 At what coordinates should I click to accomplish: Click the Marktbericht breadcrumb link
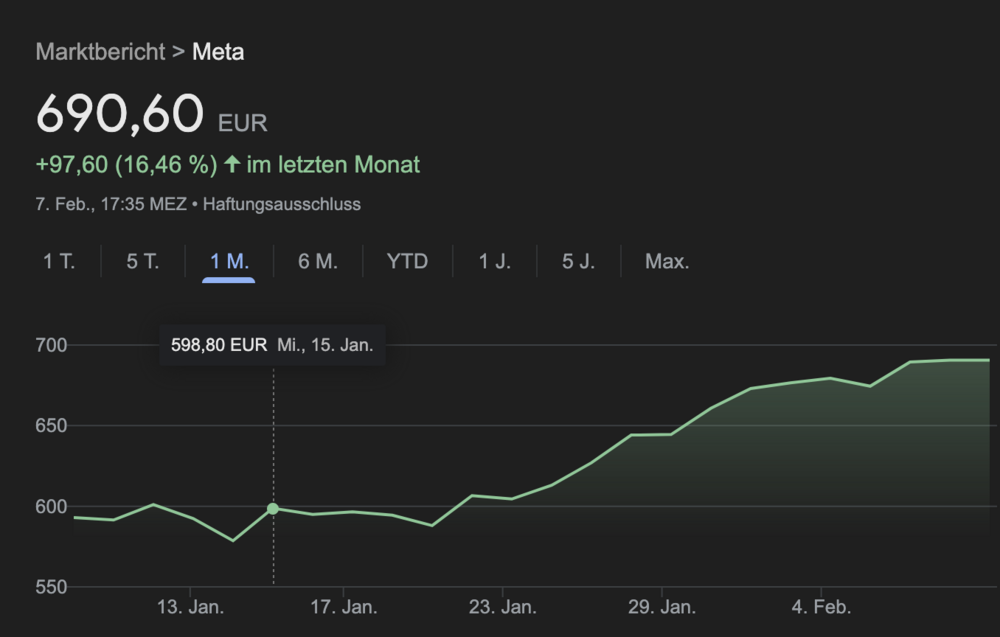pyautogui.click(x=100, y=52)
